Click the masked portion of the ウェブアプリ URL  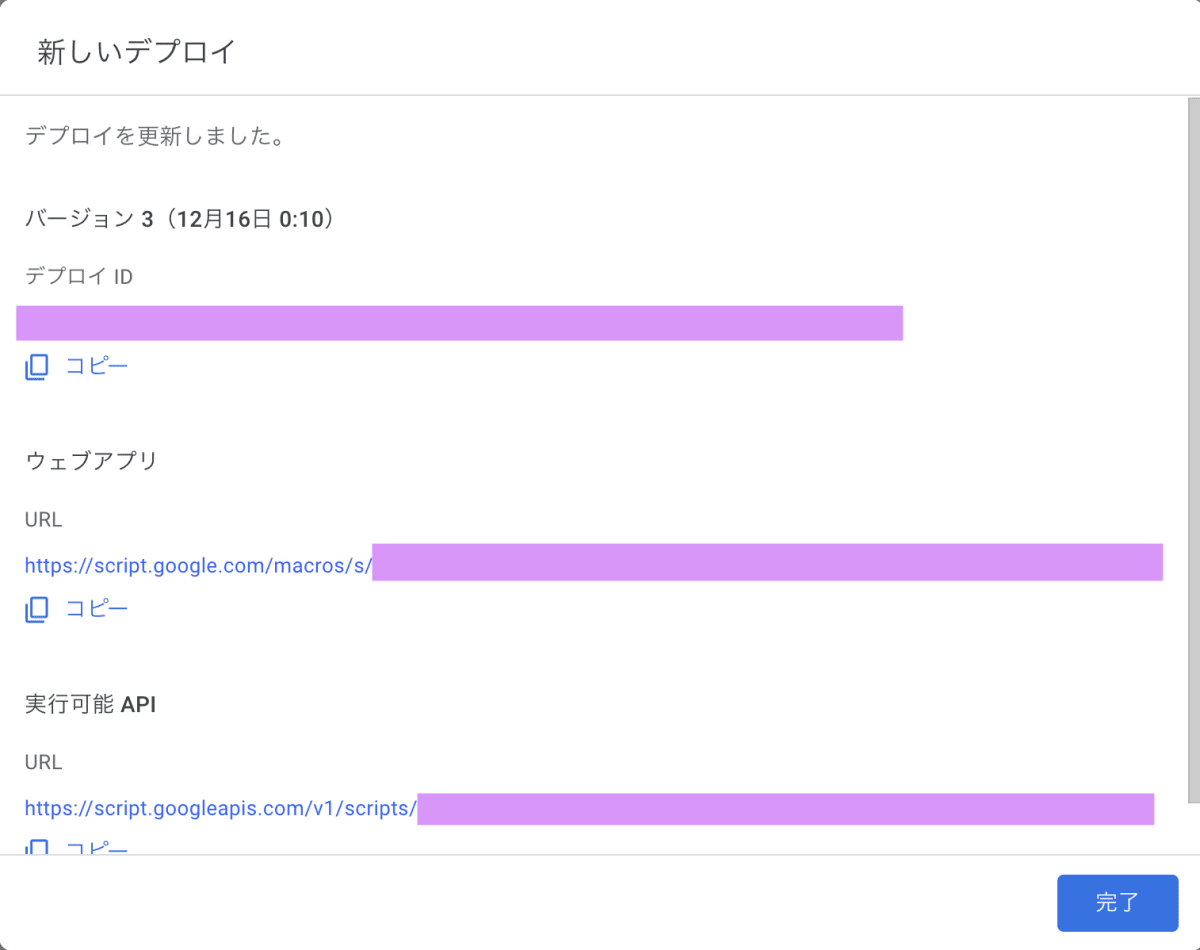[x=767, y=562]
